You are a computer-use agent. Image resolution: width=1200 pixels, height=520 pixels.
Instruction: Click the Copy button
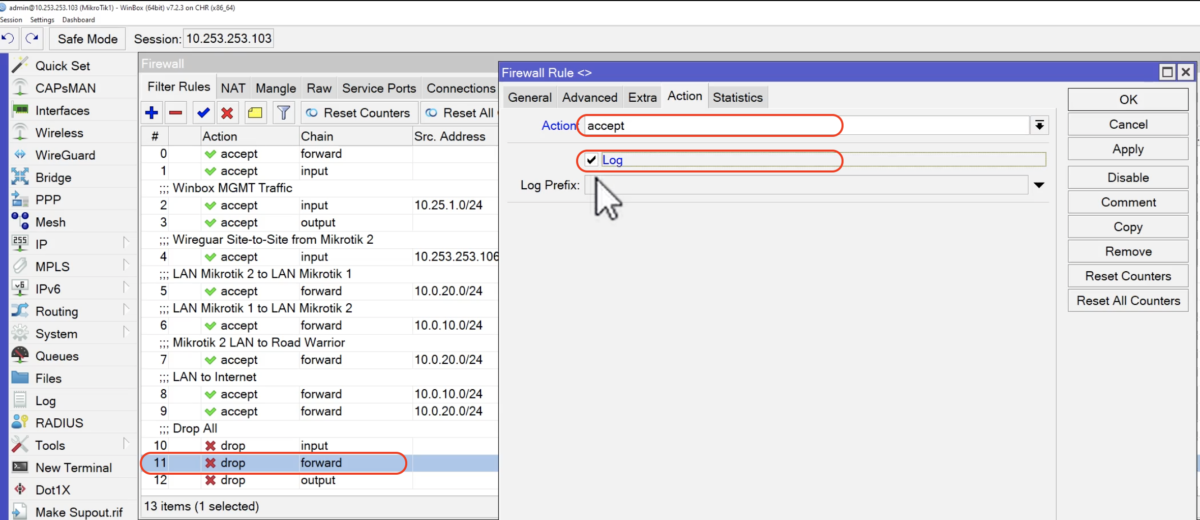point(1128,227)
